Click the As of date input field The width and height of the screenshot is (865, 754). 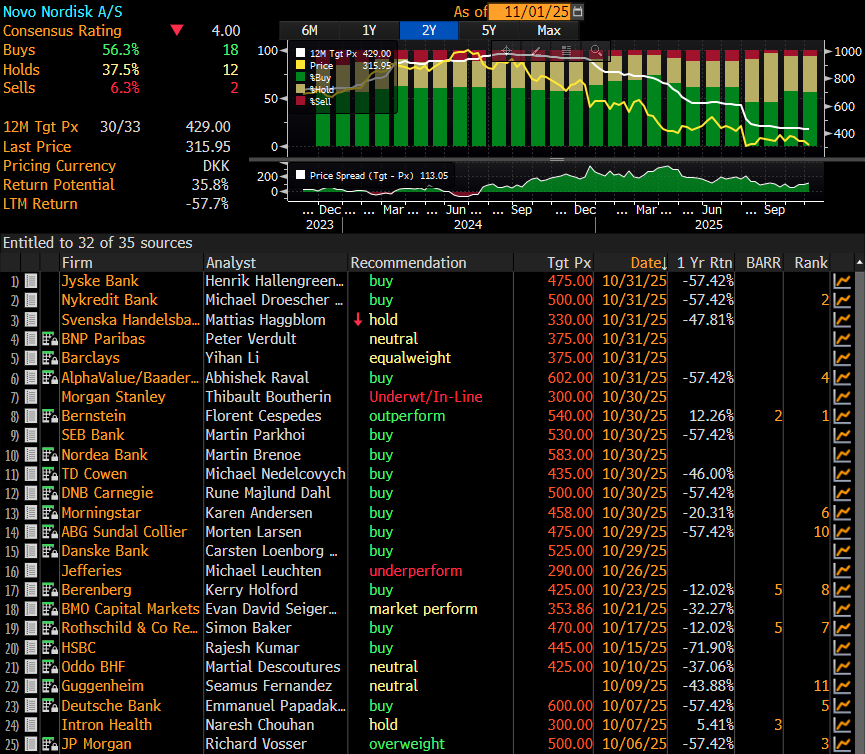[x=529, y=11]
